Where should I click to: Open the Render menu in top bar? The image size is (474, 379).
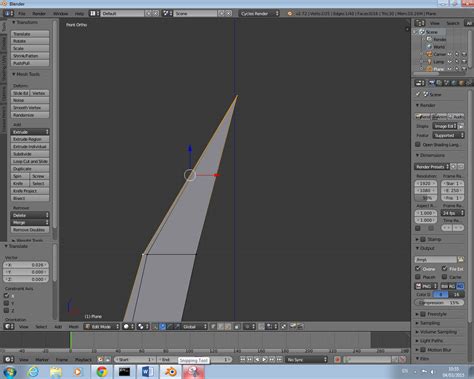pos(39,14)
